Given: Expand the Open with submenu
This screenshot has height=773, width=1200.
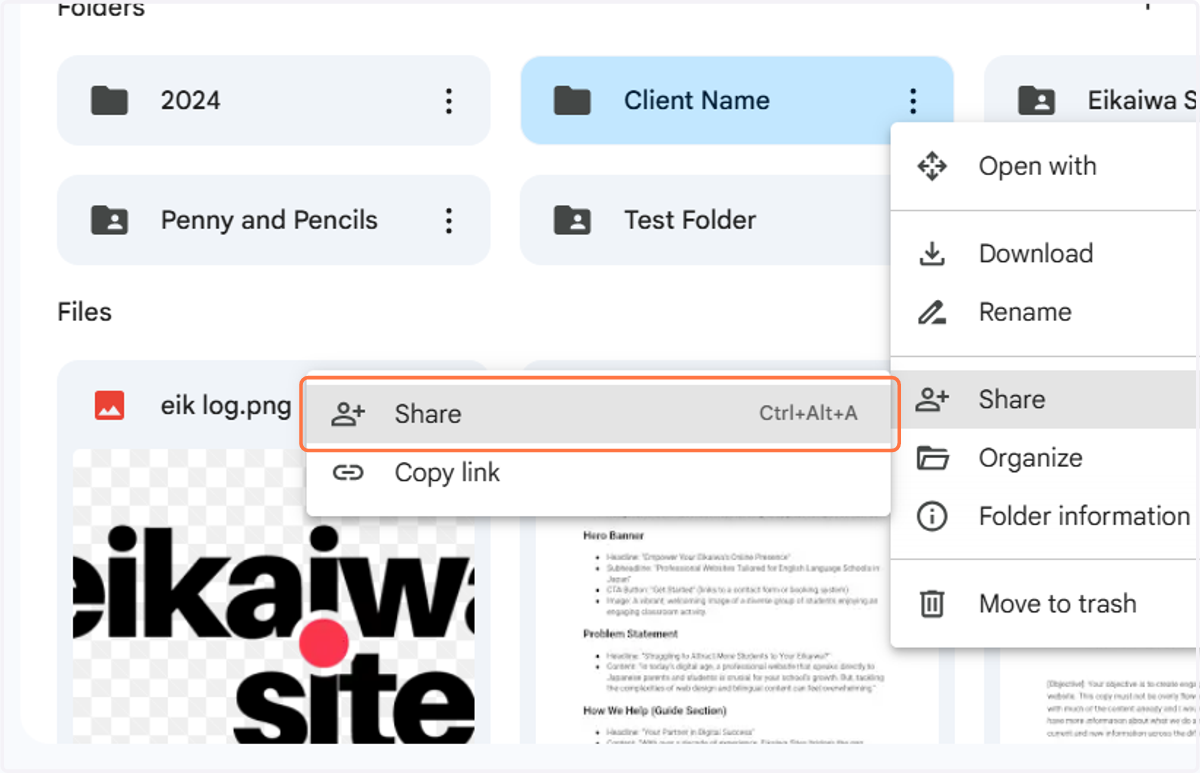Looking at the screenshot, I should [1045, 166].
